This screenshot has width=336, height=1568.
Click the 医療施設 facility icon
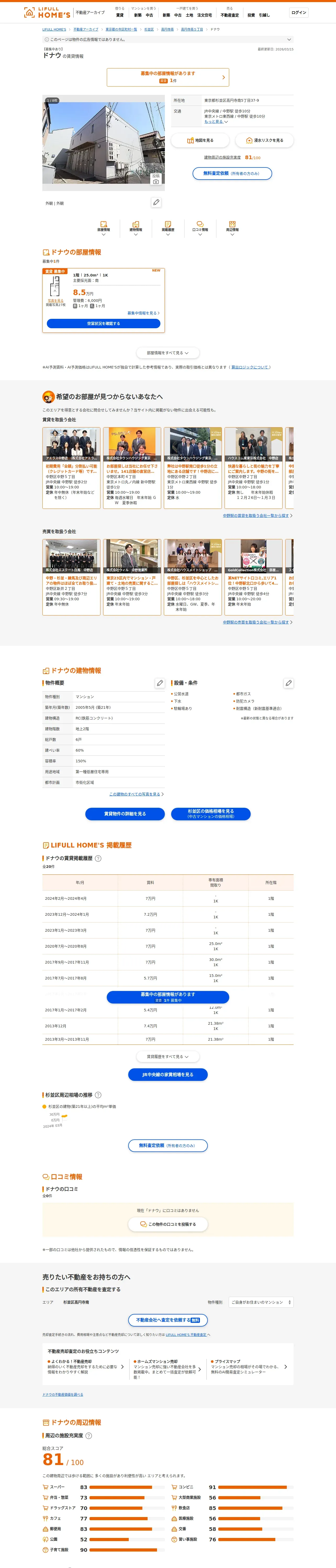tap(174, 1518)
